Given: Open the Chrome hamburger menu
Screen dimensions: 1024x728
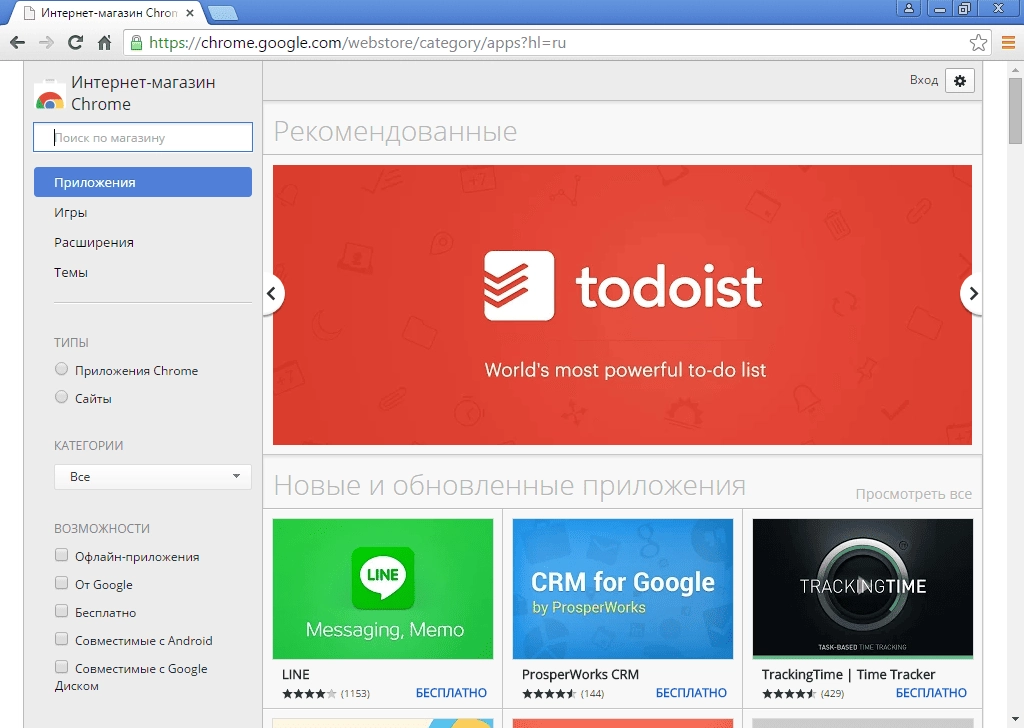Looking at the screenshot, I should pos(1008,43).
